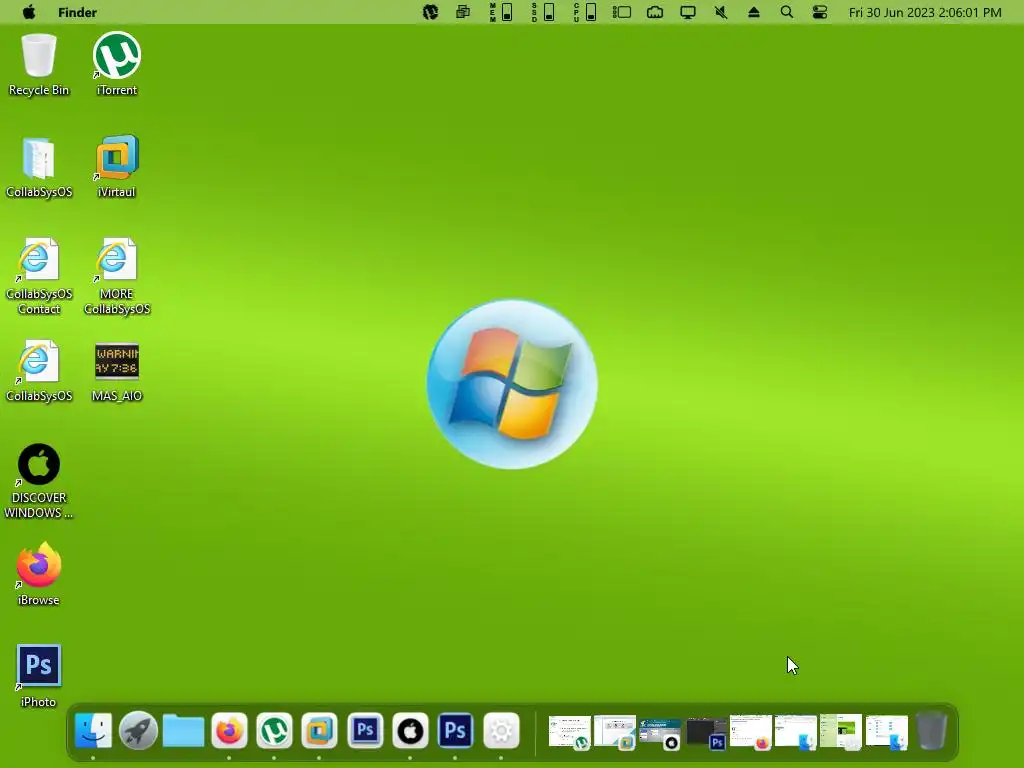Open the blue folder in dock
This screenshot has width=1024, height=768.
click(x=184, y=730)
